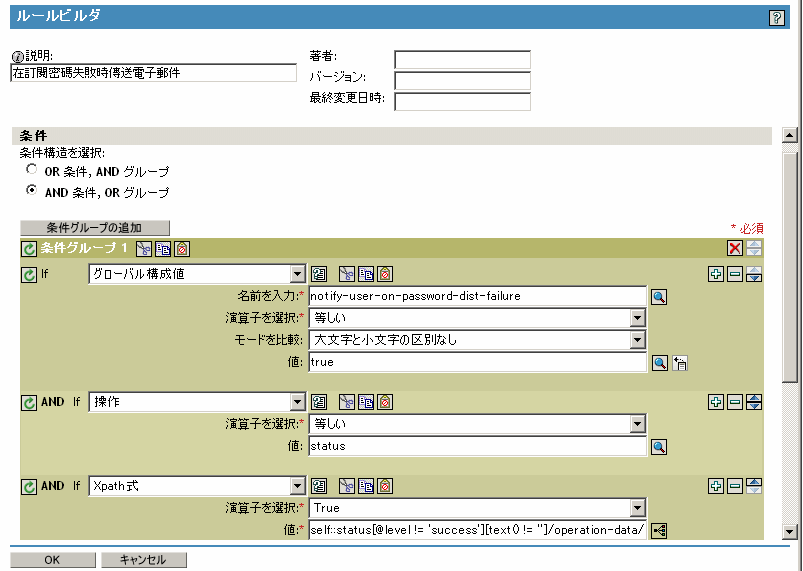Cut the 操作 condition

pos(347,402)
